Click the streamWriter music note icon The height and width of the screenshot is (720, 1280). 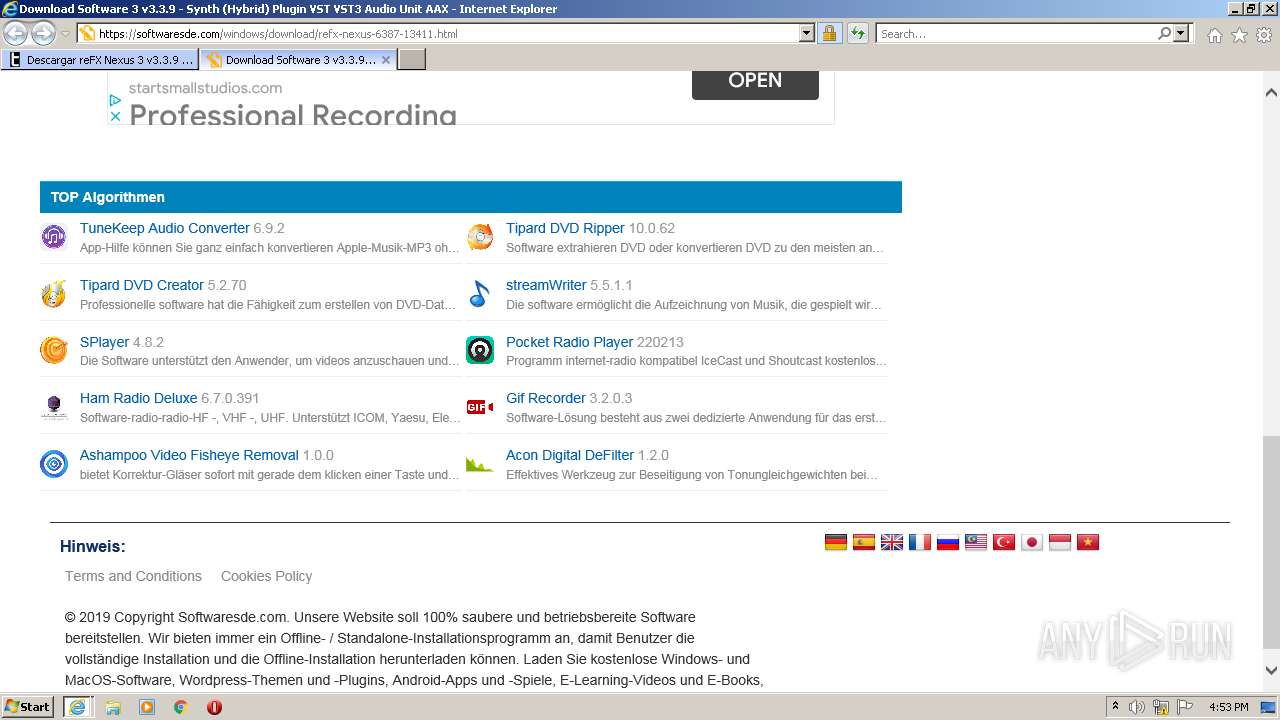click(x=480, y=294)
